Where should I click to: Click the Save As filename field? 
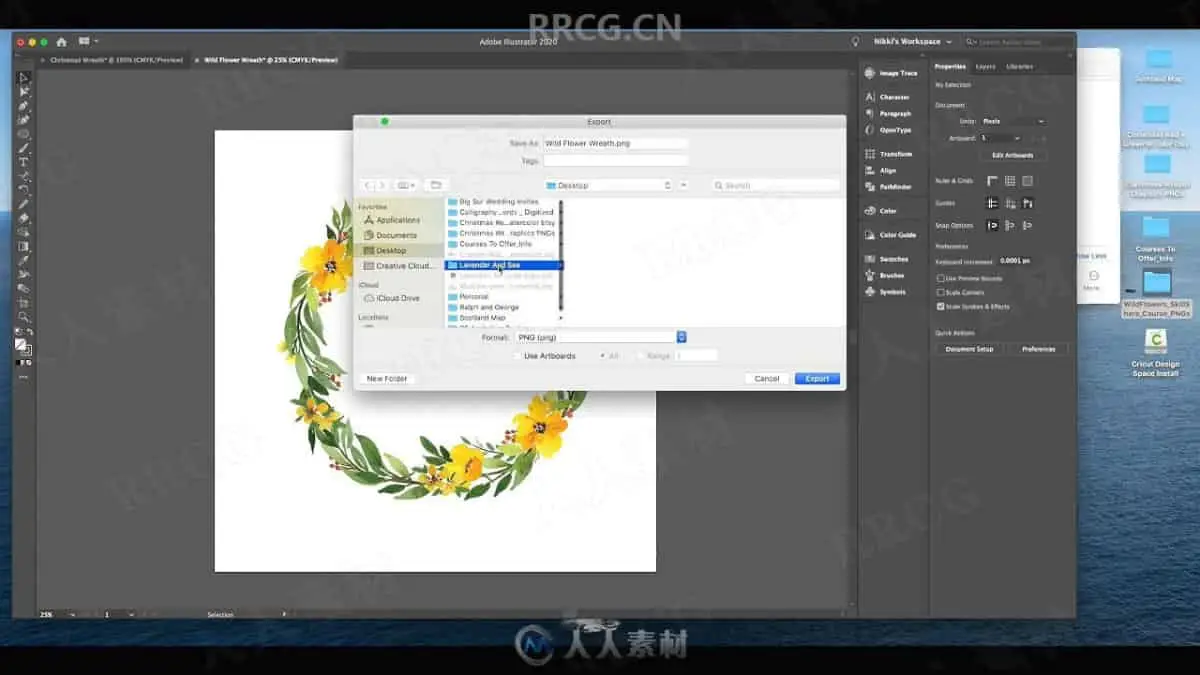[615, 144]
